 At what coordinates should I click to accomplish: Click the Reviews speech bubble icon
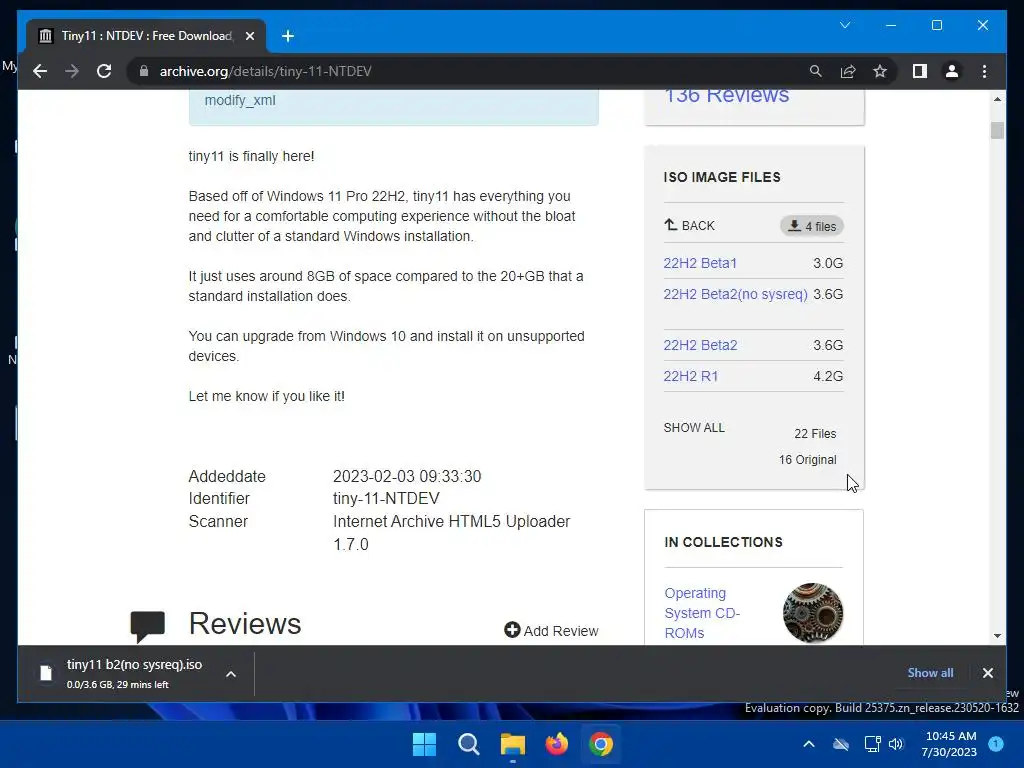[148, 626]
